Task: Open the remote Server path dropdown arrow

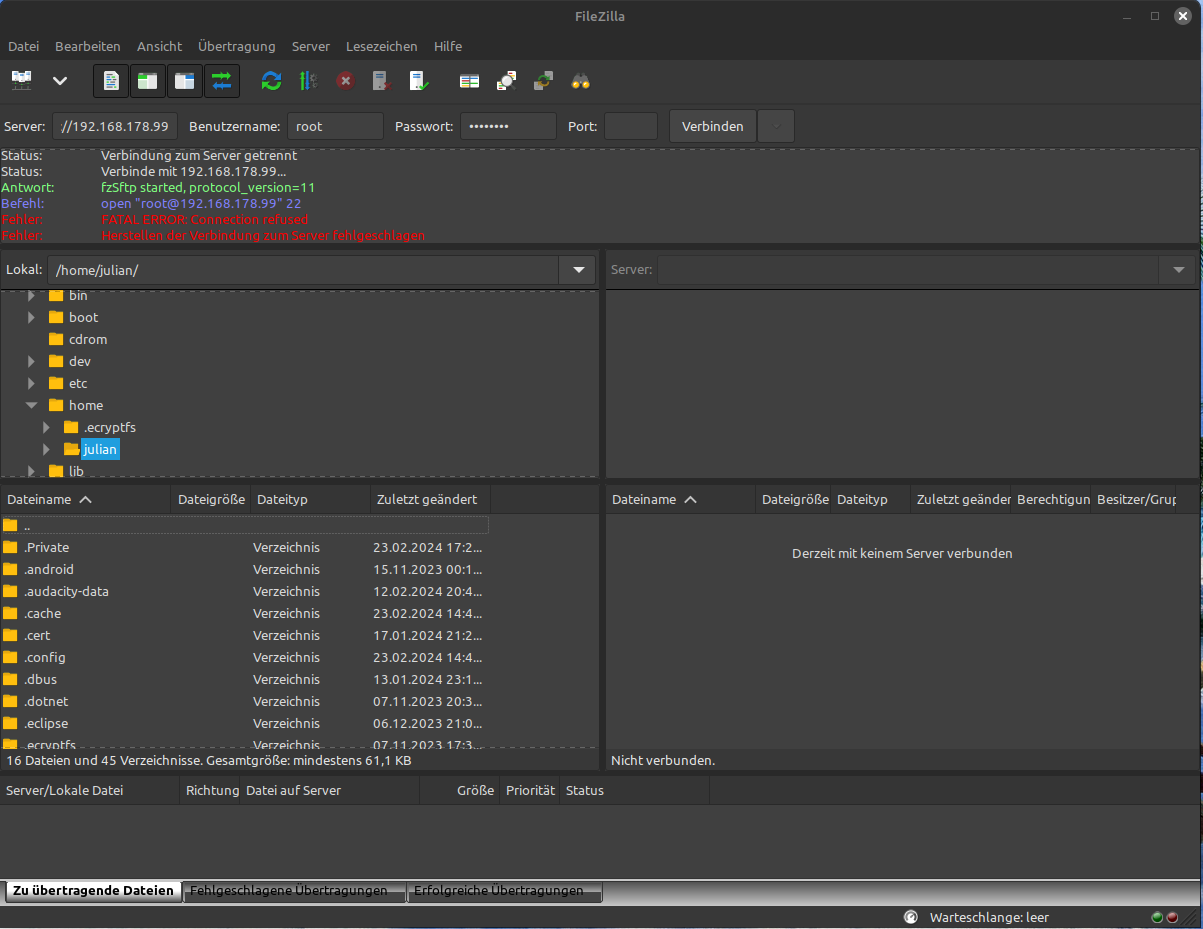Action: [x=1178, y=270]
